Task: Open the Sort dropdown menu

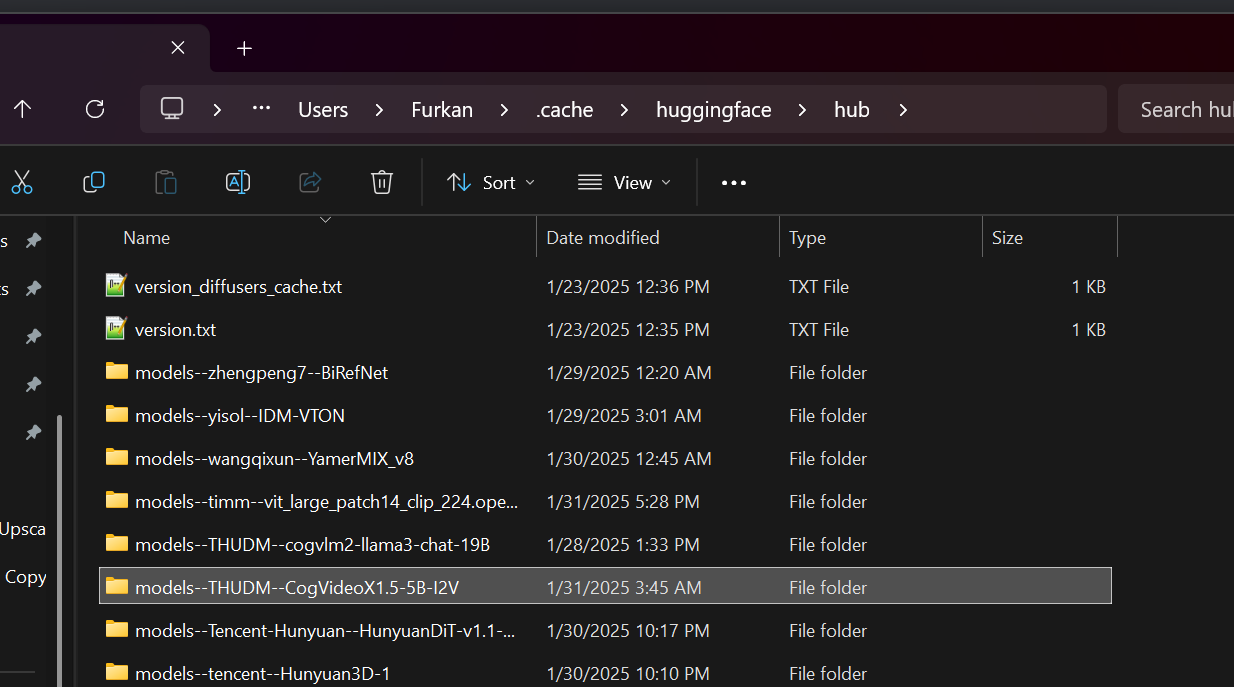Action: tap(491, 182)
